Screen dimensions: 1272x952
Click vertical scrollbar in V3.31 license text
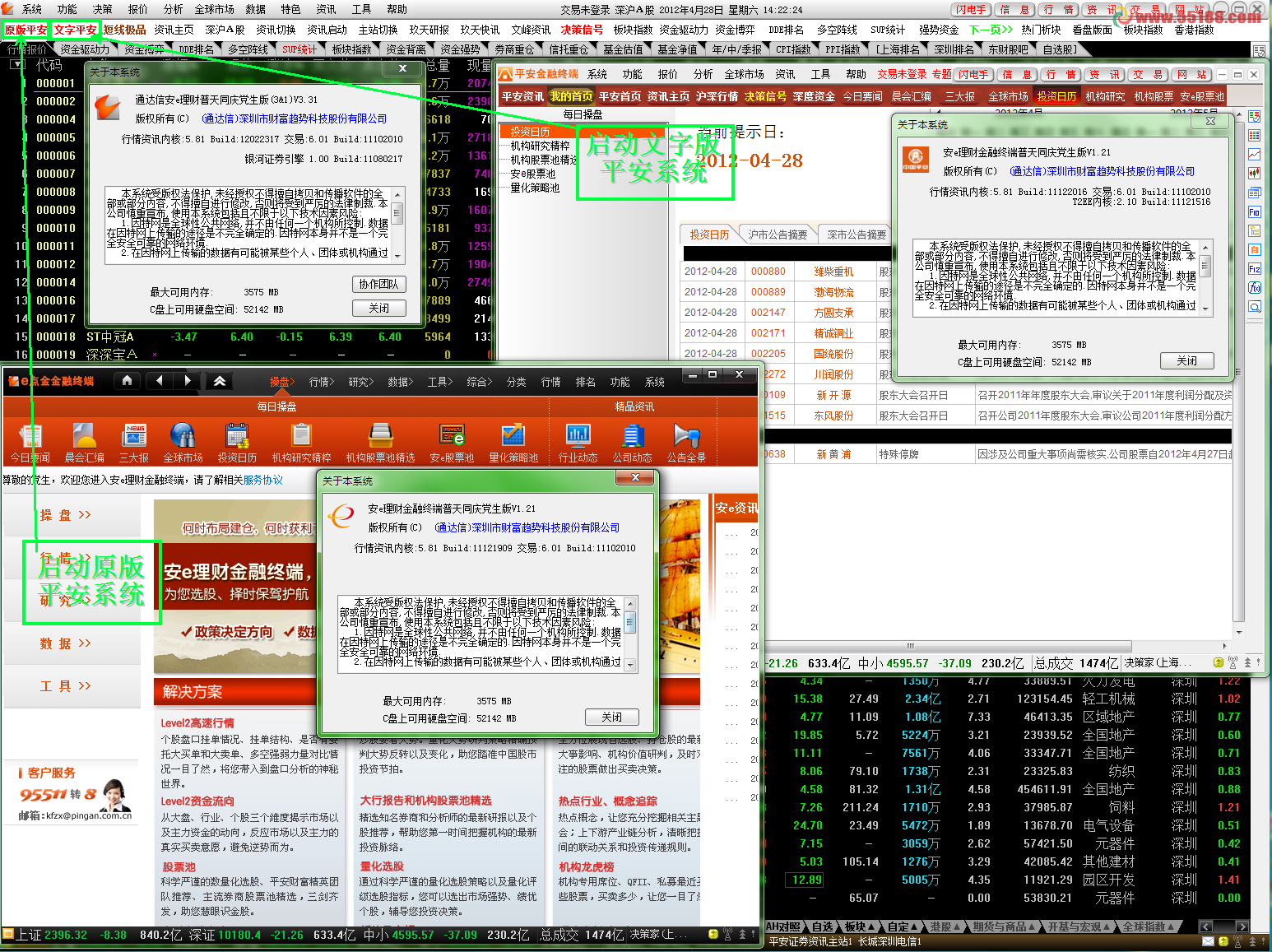point(397,225)
